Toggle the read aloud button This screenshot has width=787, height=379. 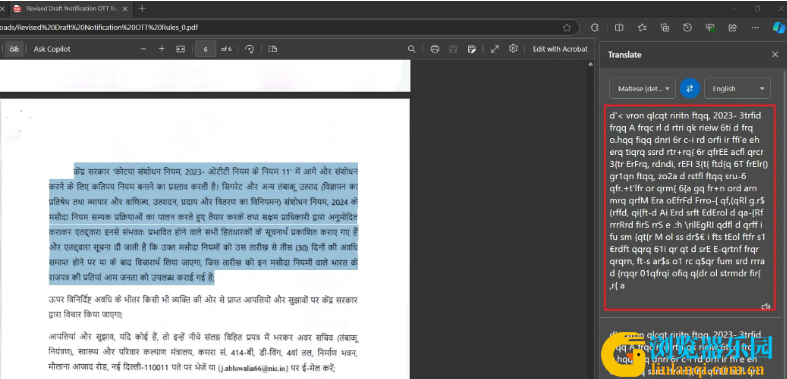[x=16, y=49]
